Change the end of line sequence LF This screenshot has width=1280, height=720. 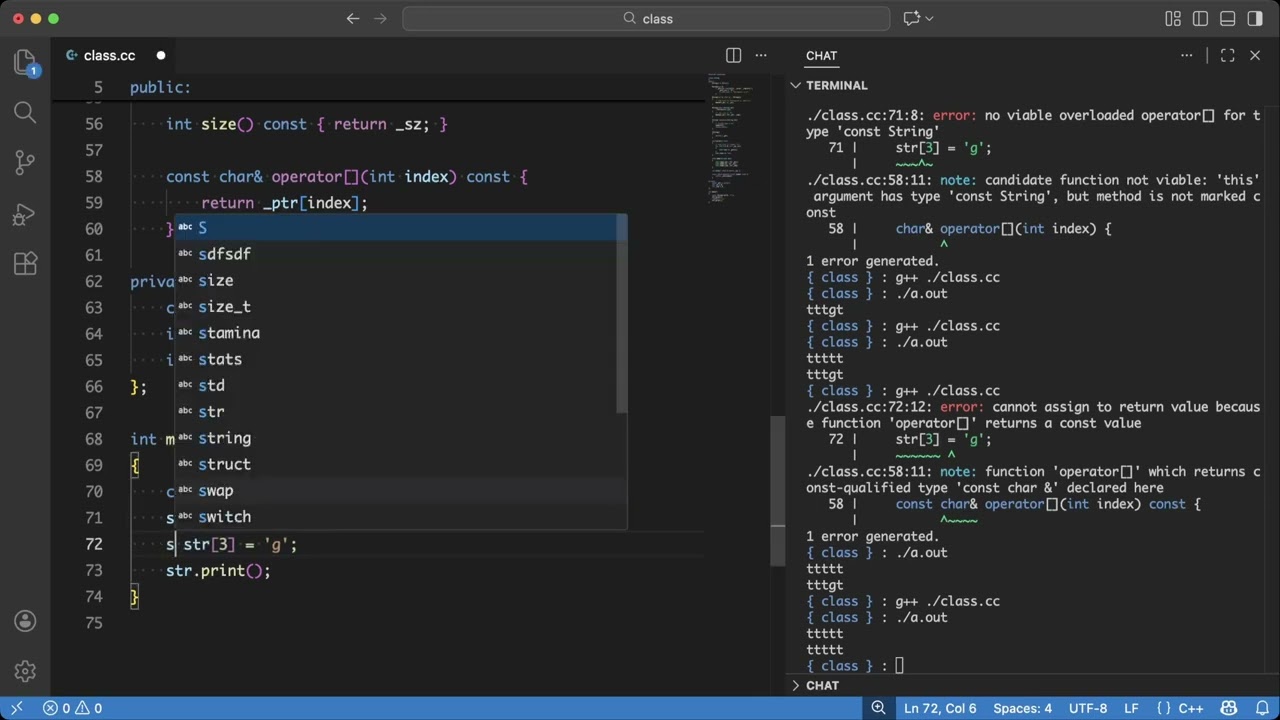point(1131,708)
